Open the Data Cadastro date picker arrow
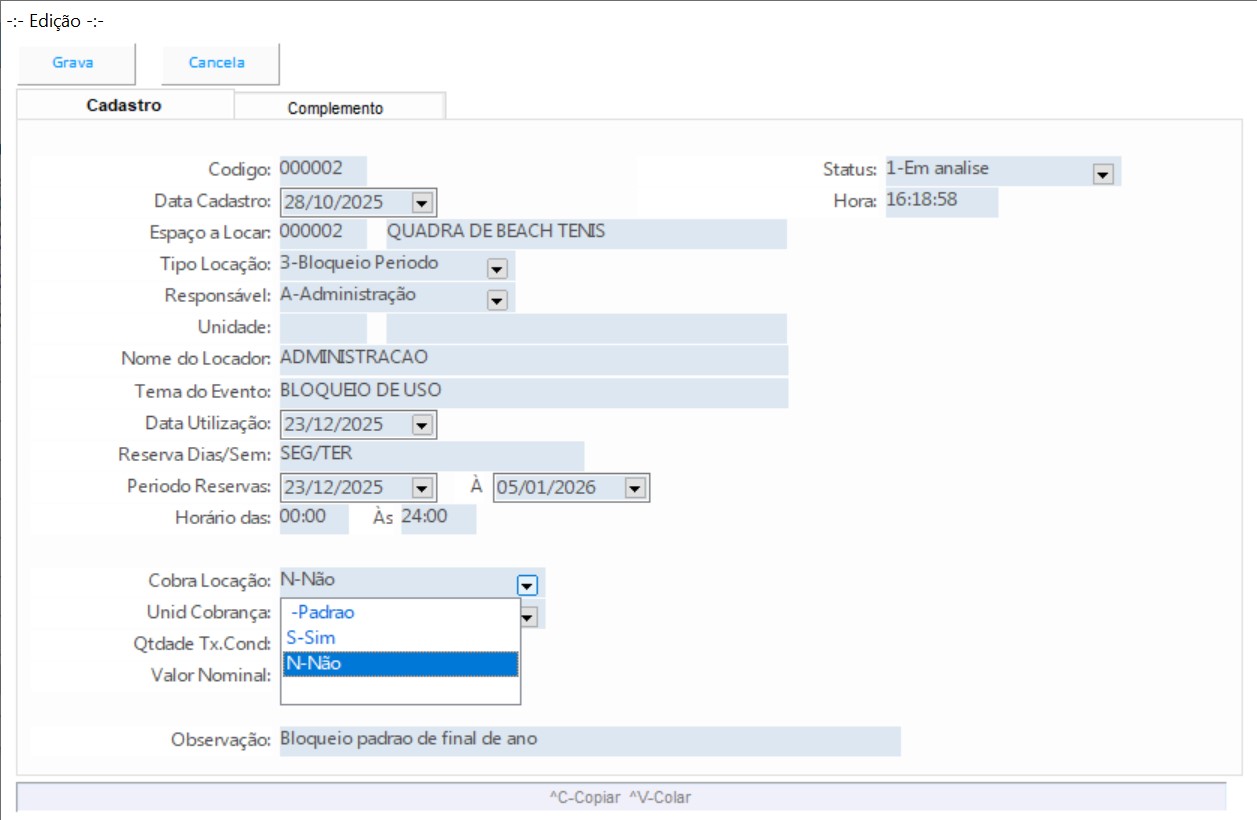Screen dimensions: 1257x820 (422, 203)
